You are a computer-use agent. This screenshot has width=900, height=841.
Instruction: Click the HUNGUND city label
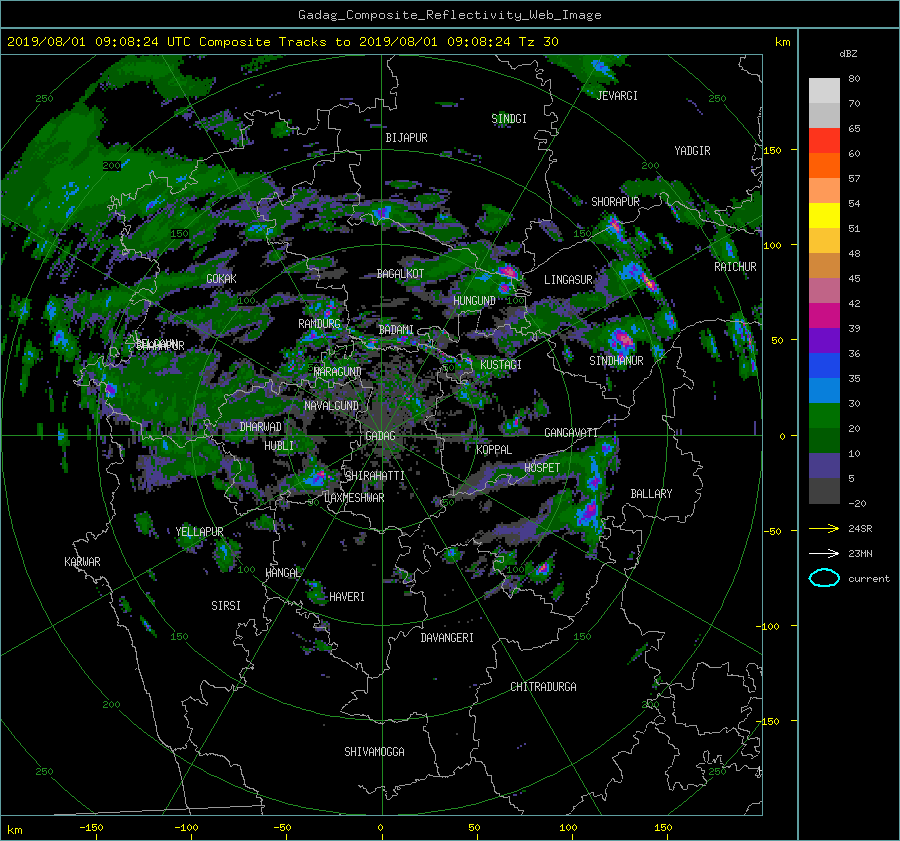click(x=474, y=301)
